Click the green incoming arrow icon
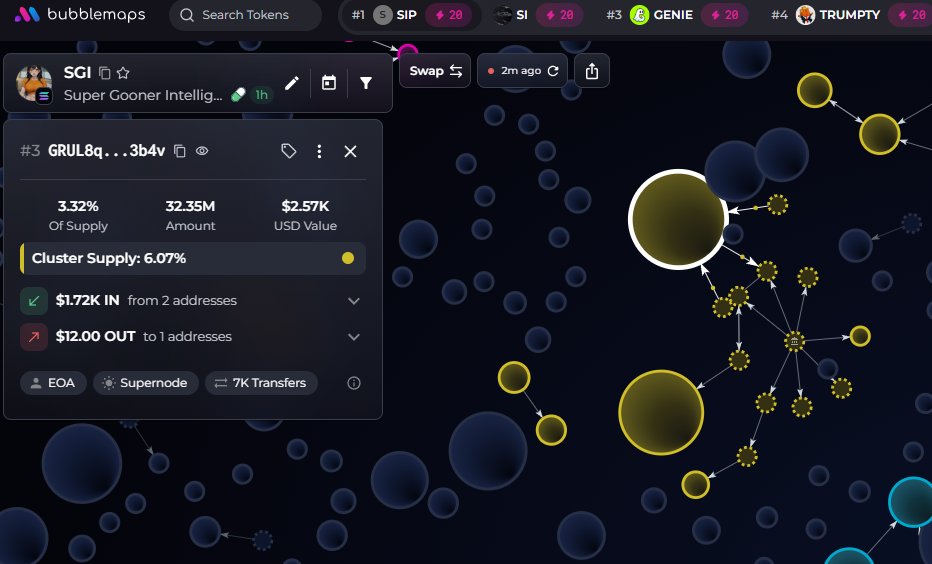The height and width of the screenshot is (564, 932). (x=34, y=301)
